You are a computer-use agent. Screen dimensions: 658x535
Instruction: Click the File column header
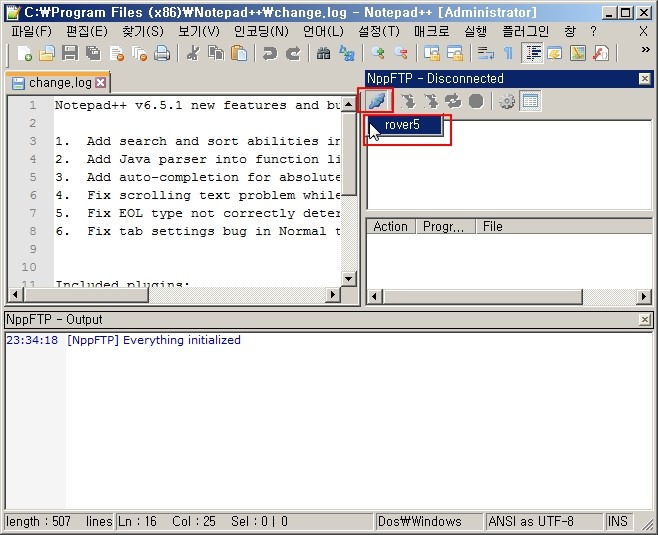tap(564, 226)
